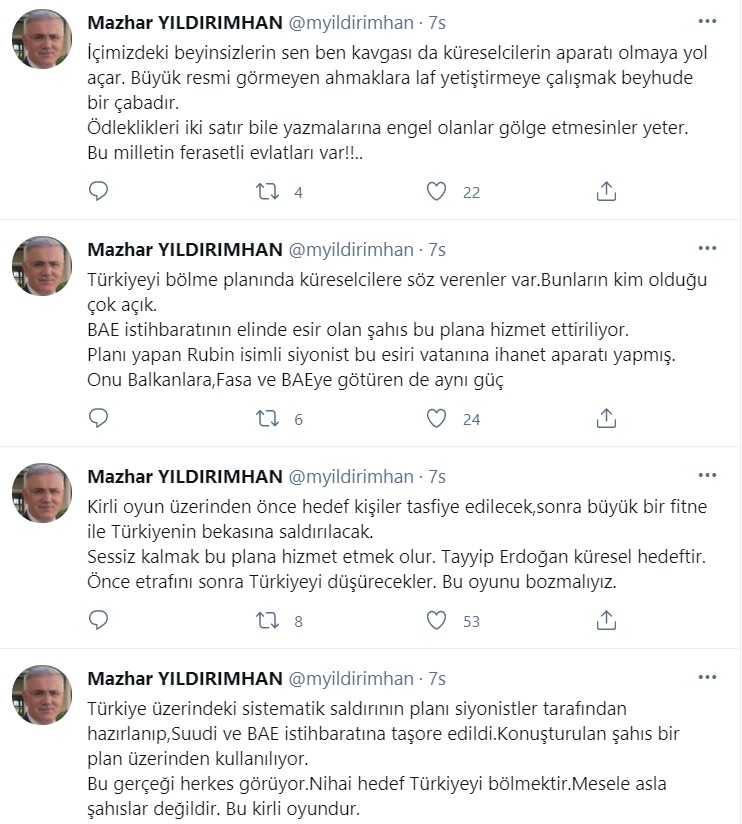Viewport: 742px width, 824px height.
Task: Open more options on the first tweet
Action: click(x=707, y=21)
